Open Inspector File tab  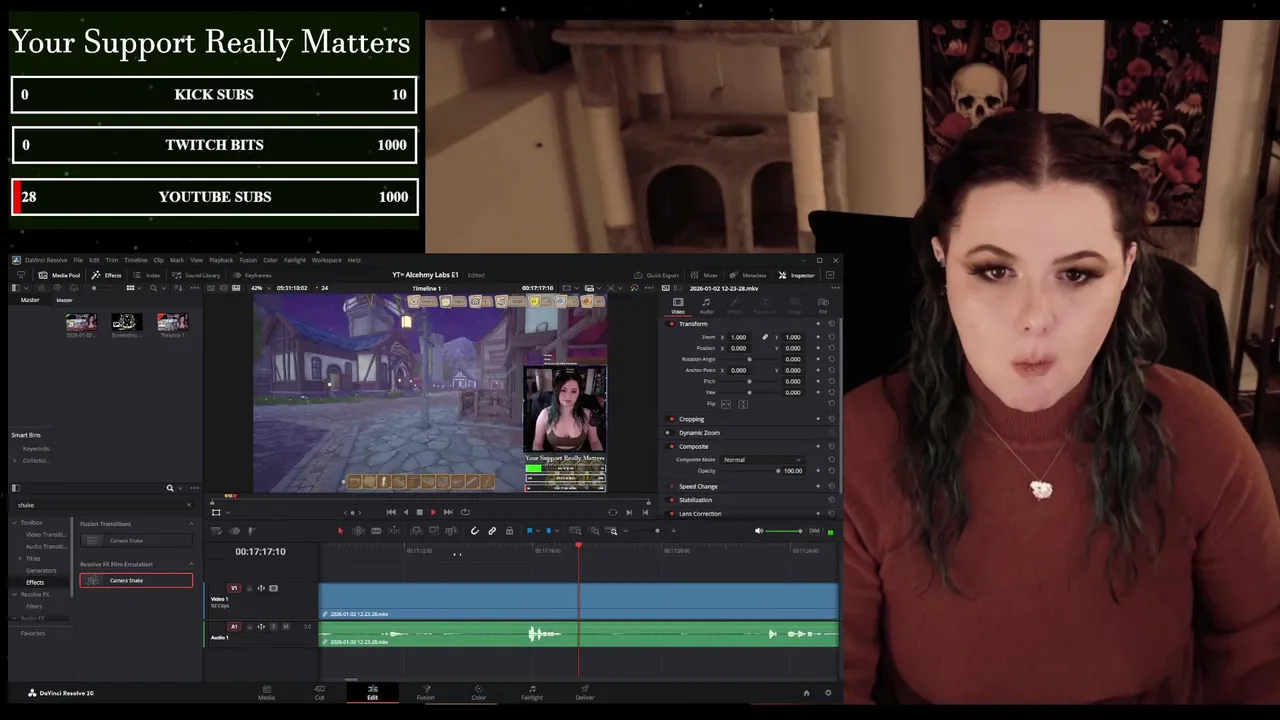pyautogui.click(x=823, y=305)
